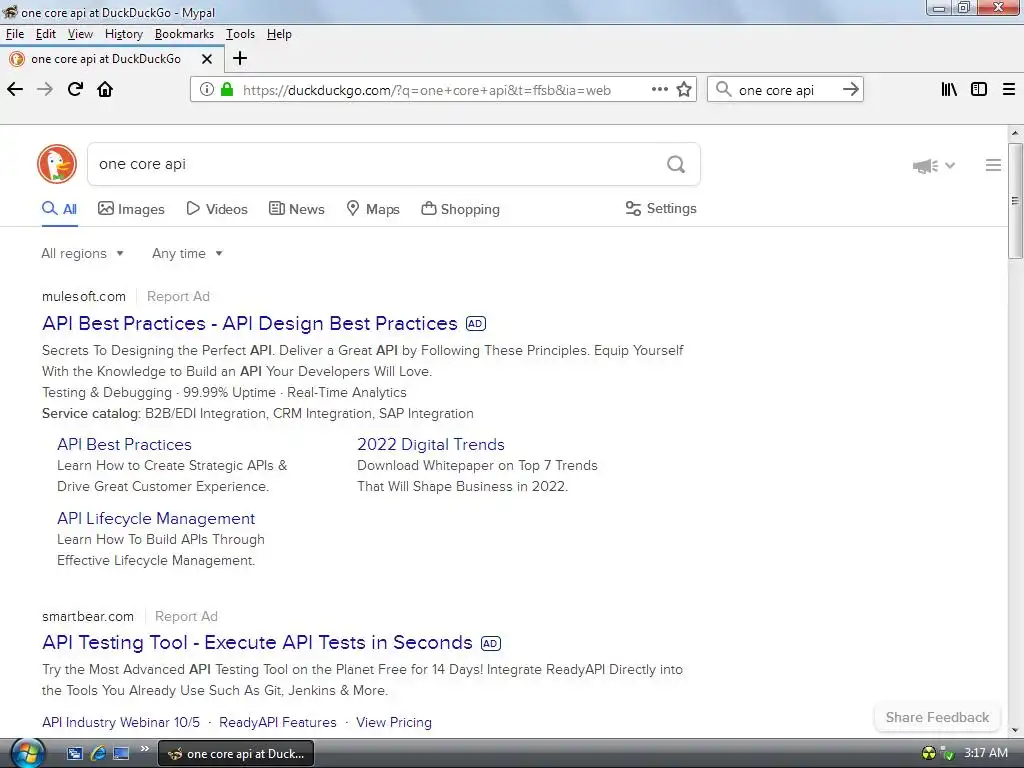Image resolution: width=1024 pixels, height=768 pixels.
Task: Open the Help menu
Action: click(279, 34)
